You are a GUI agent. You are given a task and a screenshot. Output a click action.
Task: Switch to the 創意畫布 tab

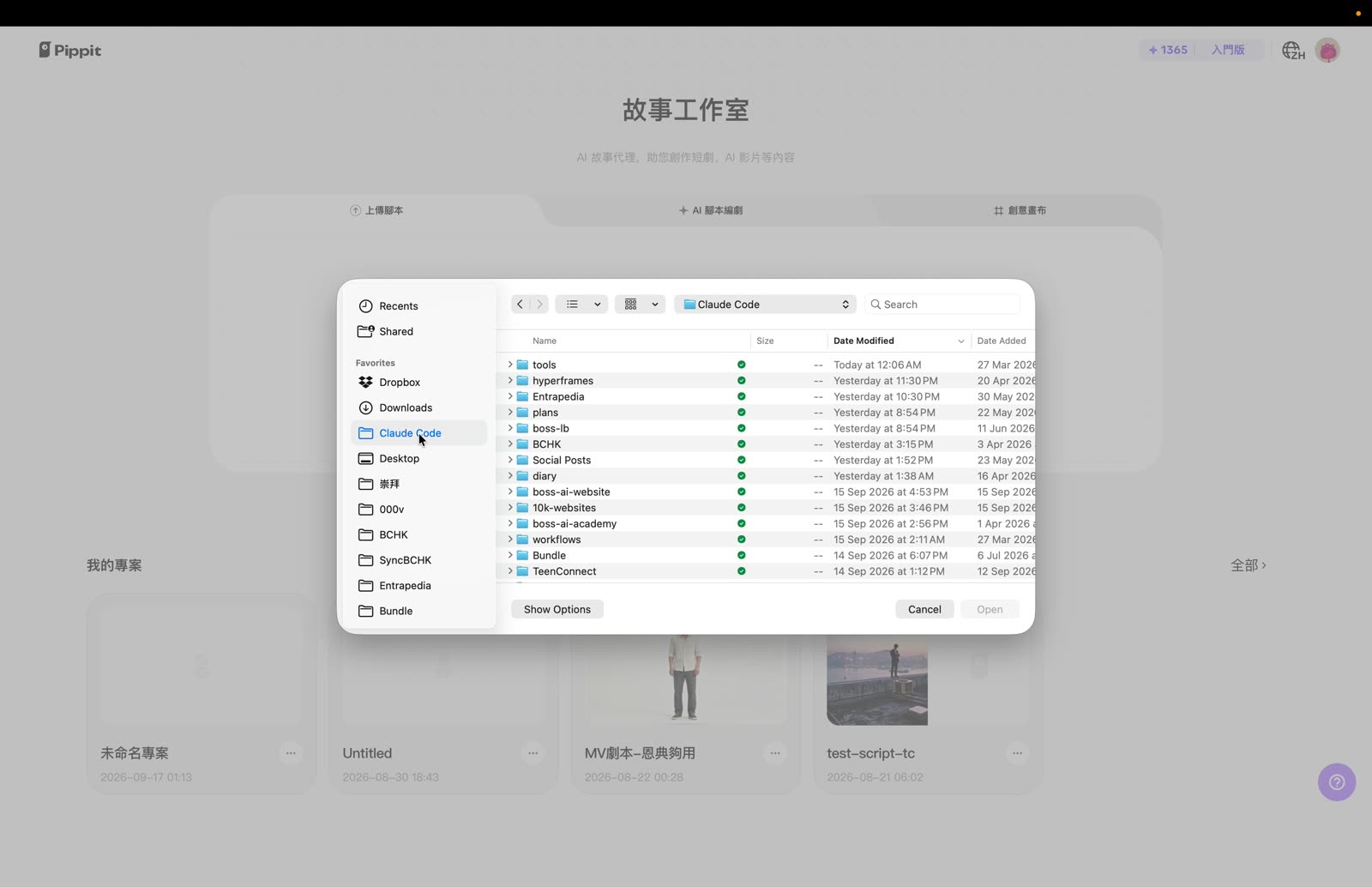point(1020,210)
